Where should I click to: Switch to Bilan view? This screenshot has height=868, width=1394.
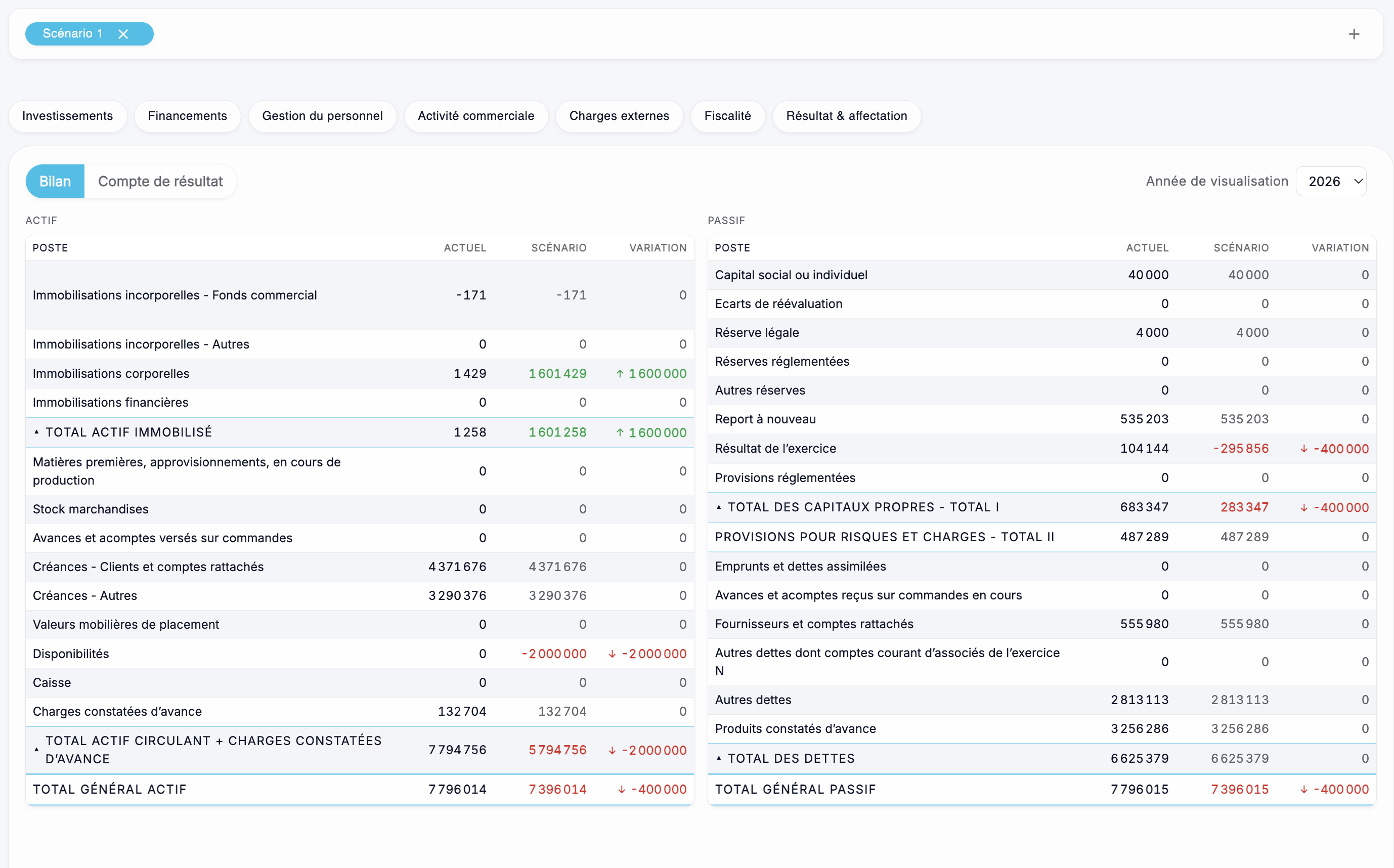tap(55, 182)
